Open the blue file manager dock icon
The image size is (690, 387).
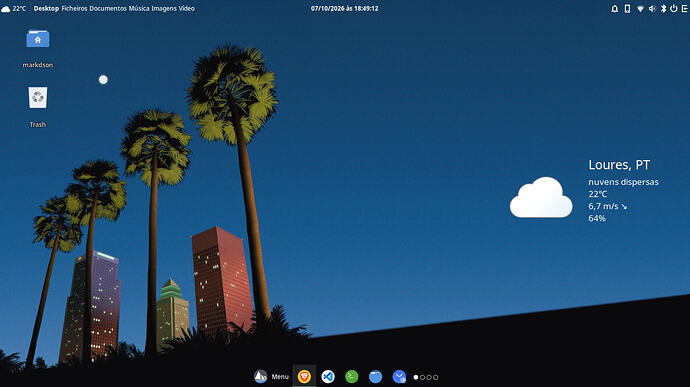click(375, 376)
